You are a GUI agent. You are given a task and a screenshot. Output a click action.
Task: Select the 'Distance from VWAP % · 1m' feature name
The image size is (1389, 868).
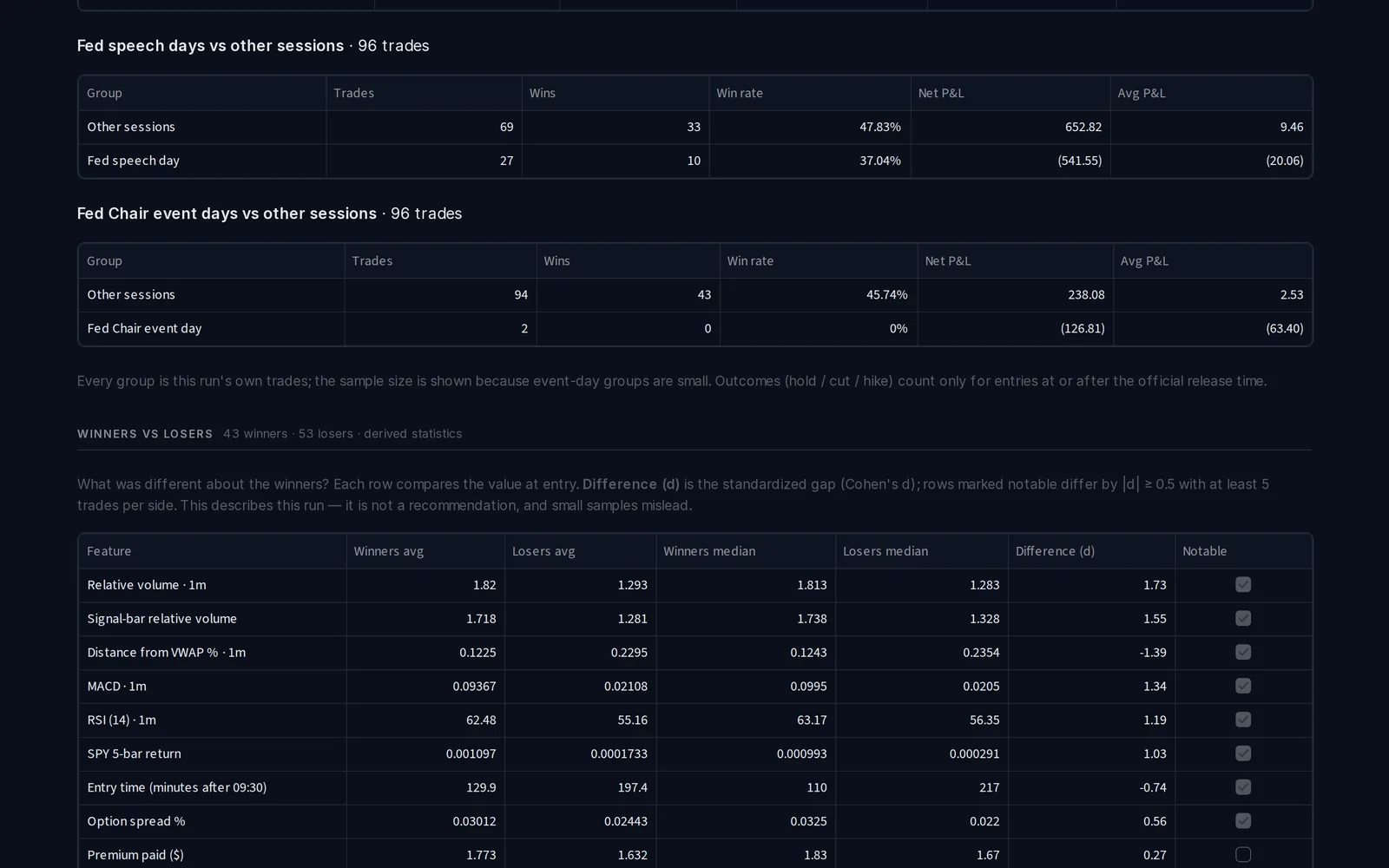tap(167, 652)
